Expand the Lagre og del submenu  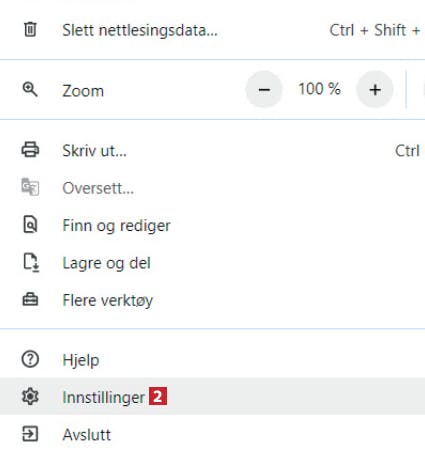[x=212, y=263]
